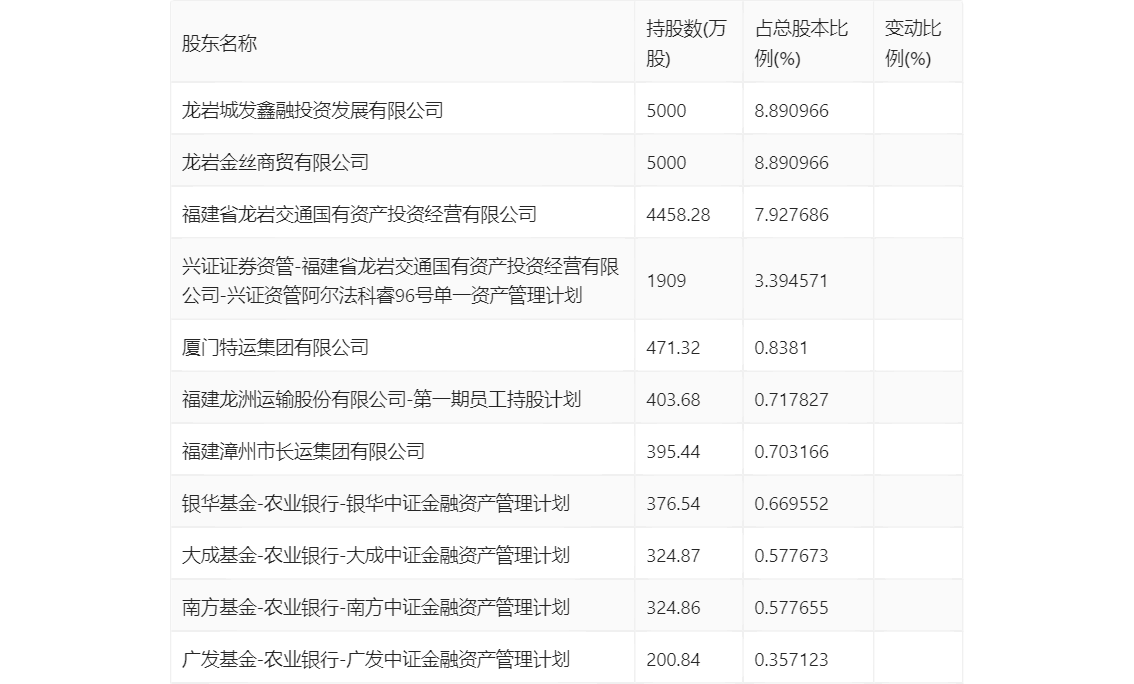1134x684 pixels.
Task: Click the 持股数(万股) column header
Action: [686, 43]
